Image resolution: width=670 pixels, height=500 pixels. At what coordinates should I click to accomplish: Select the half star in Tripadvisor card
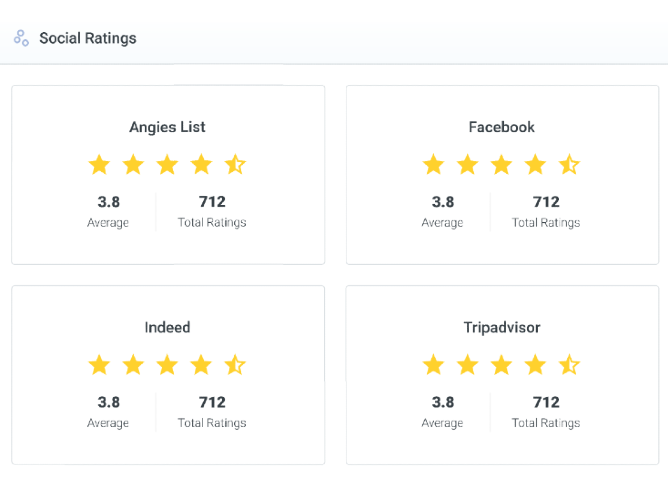click(x=569, y=365)
